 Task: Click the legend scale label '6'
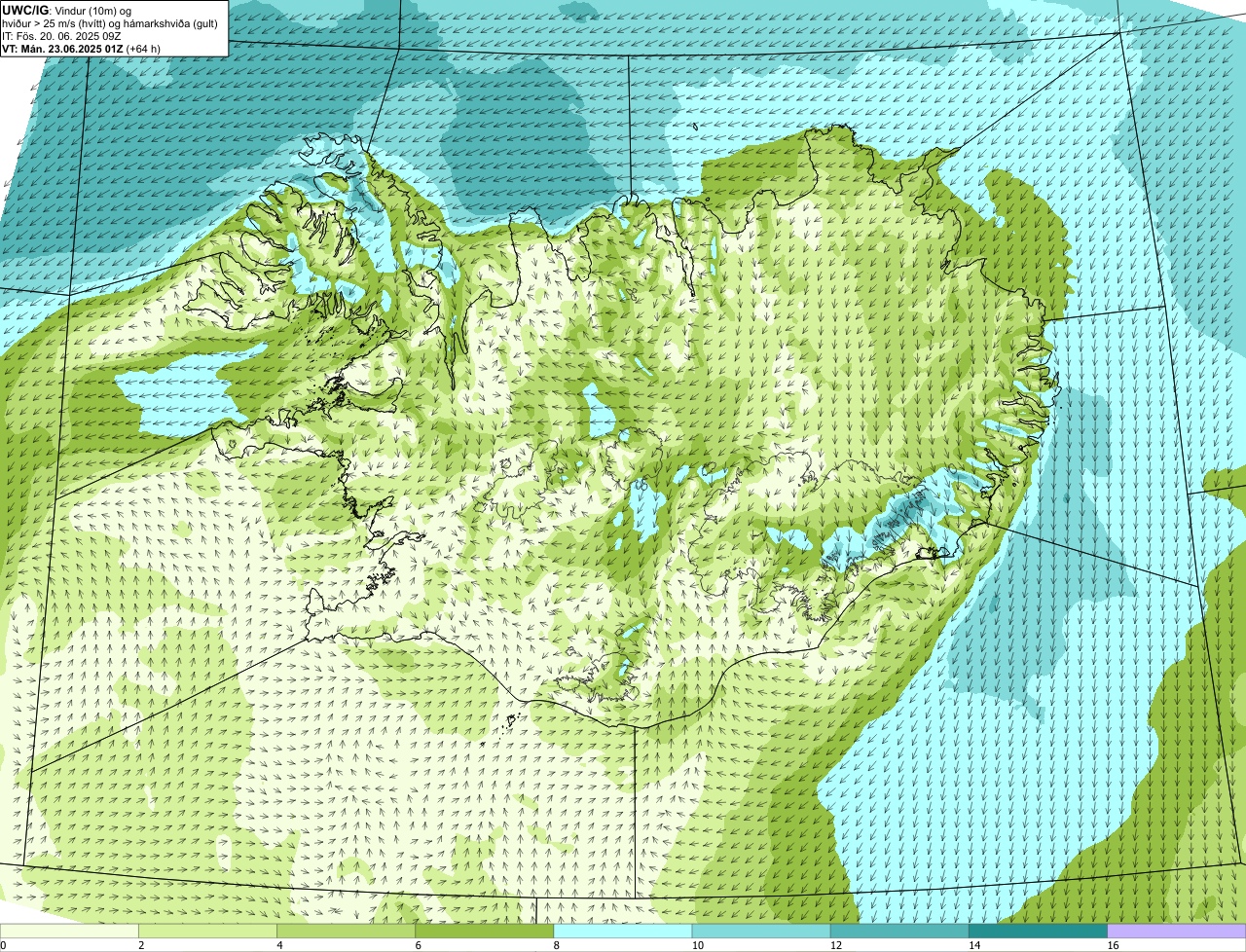(418, 945)
